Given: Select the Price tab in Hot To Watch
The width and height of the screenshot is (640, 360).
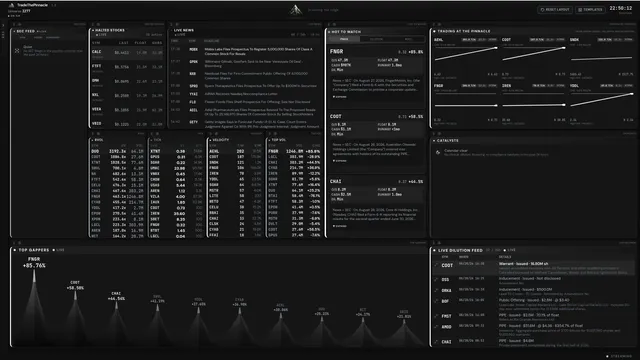Looking at the screenshot, I should click(x=344, y=39).
